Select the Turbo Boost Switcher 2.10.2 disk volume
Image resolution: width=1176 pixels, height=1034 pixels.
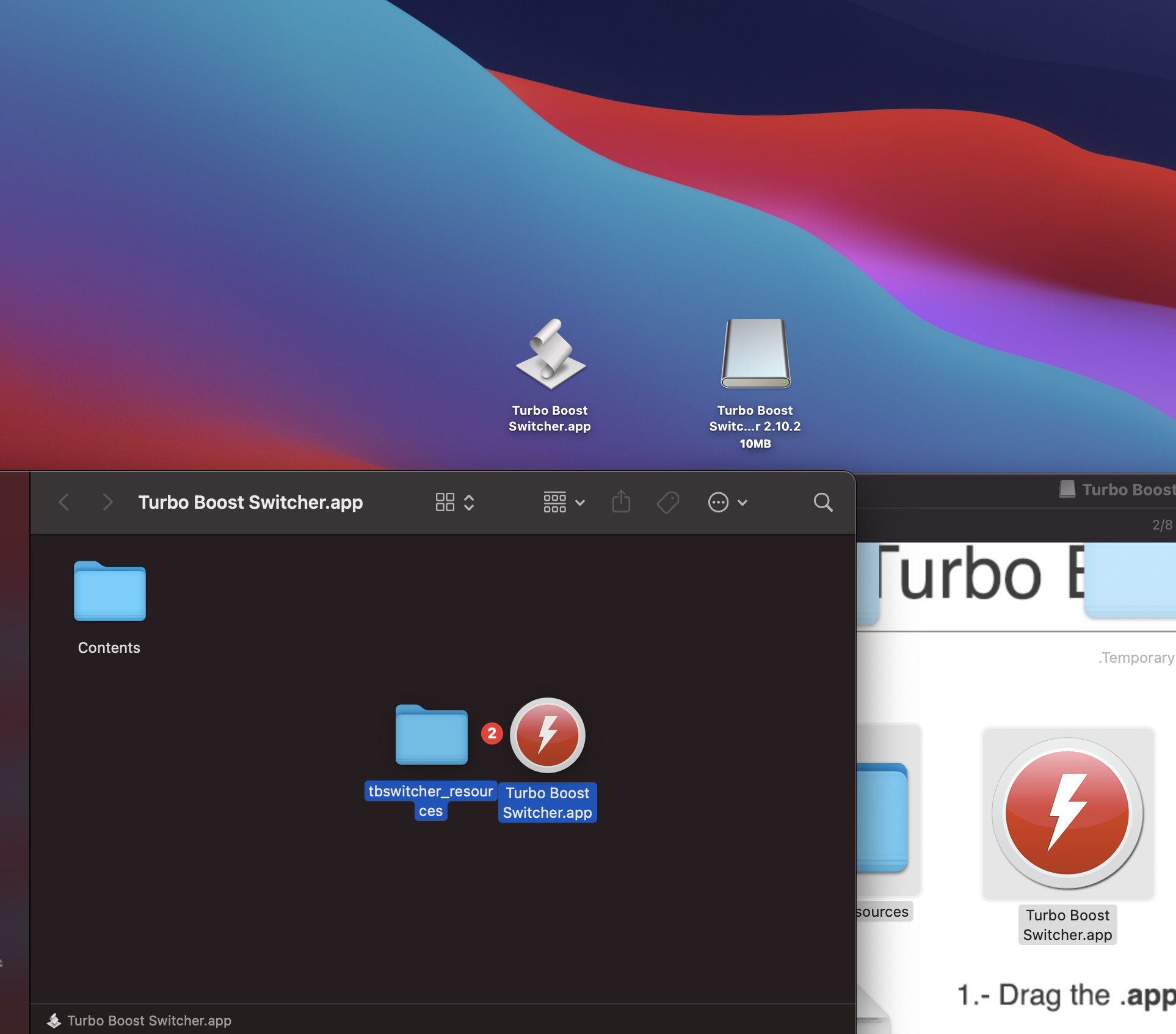point(755,354)
